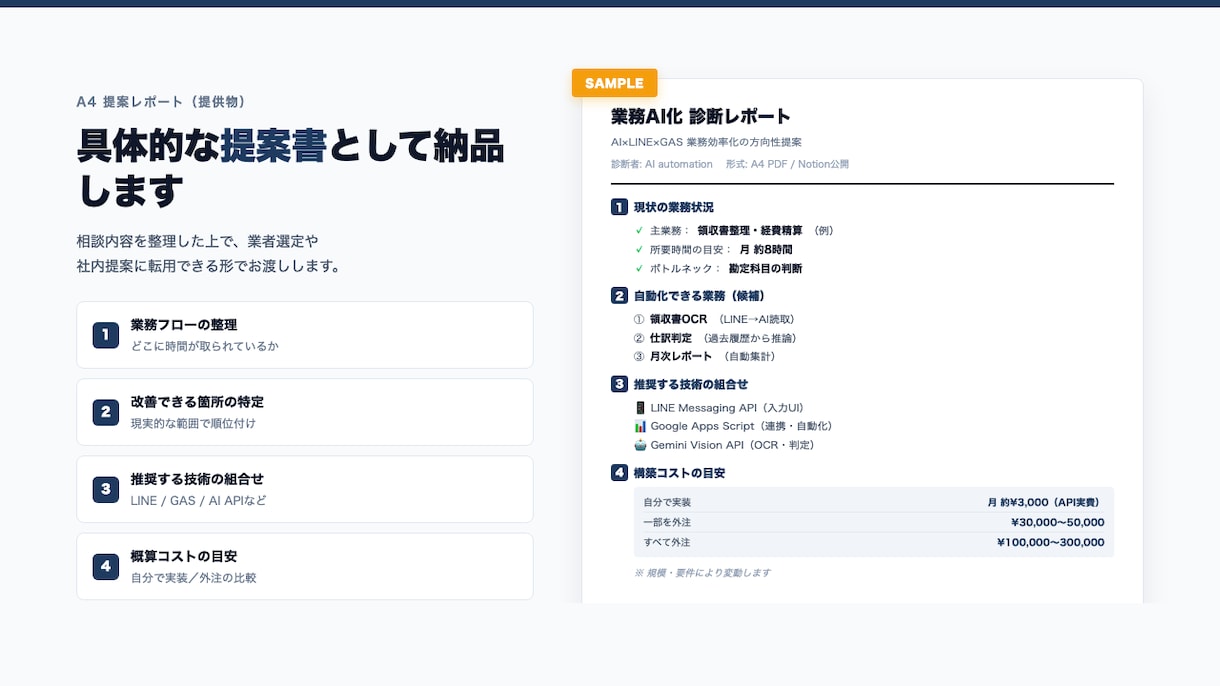Click the robot icon beside Gemini Vision API
The height and width of the screenshot is (686, 1220).
point(640,445)
